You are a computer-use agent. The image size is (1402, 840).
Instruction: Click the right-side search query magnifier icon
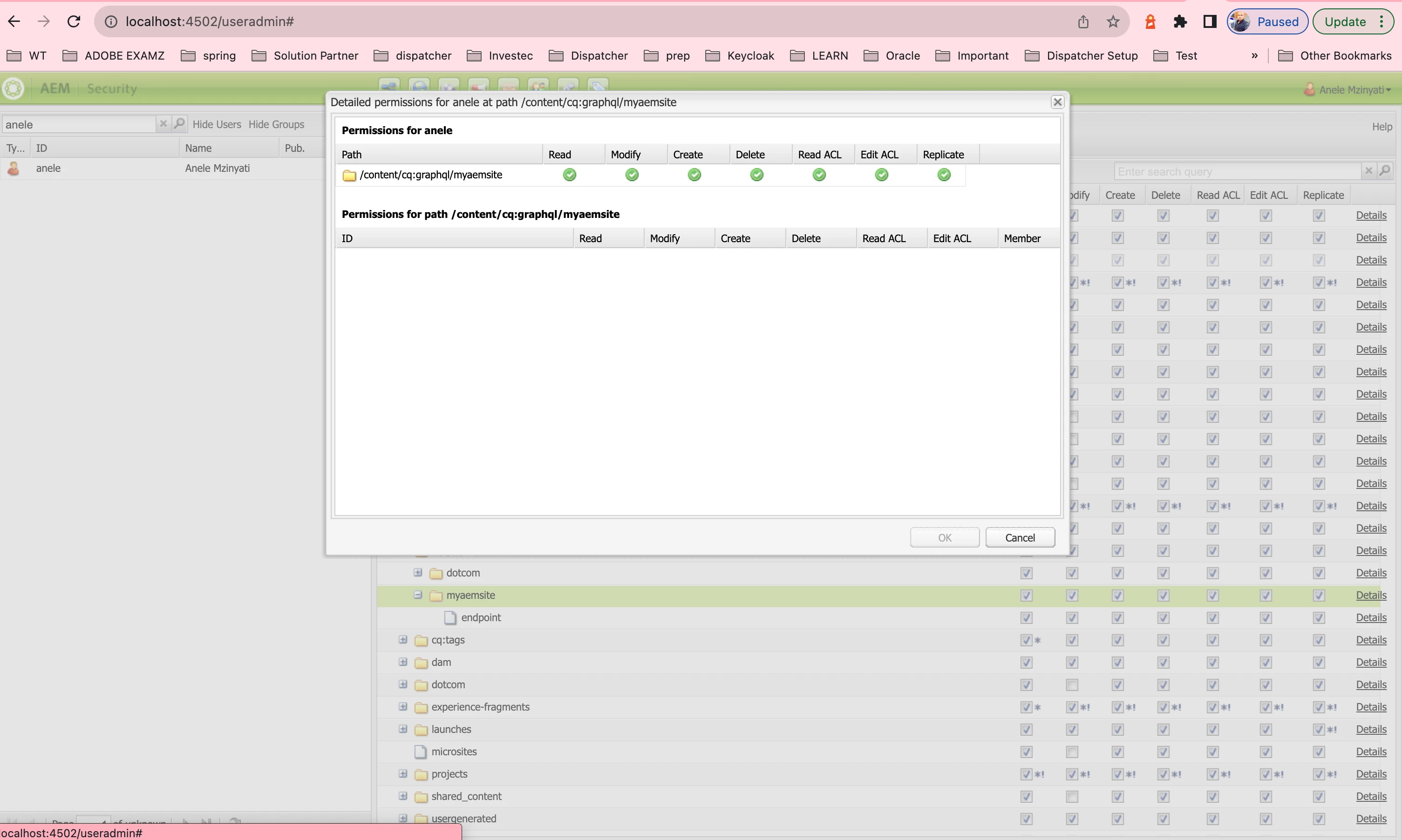1384,170
